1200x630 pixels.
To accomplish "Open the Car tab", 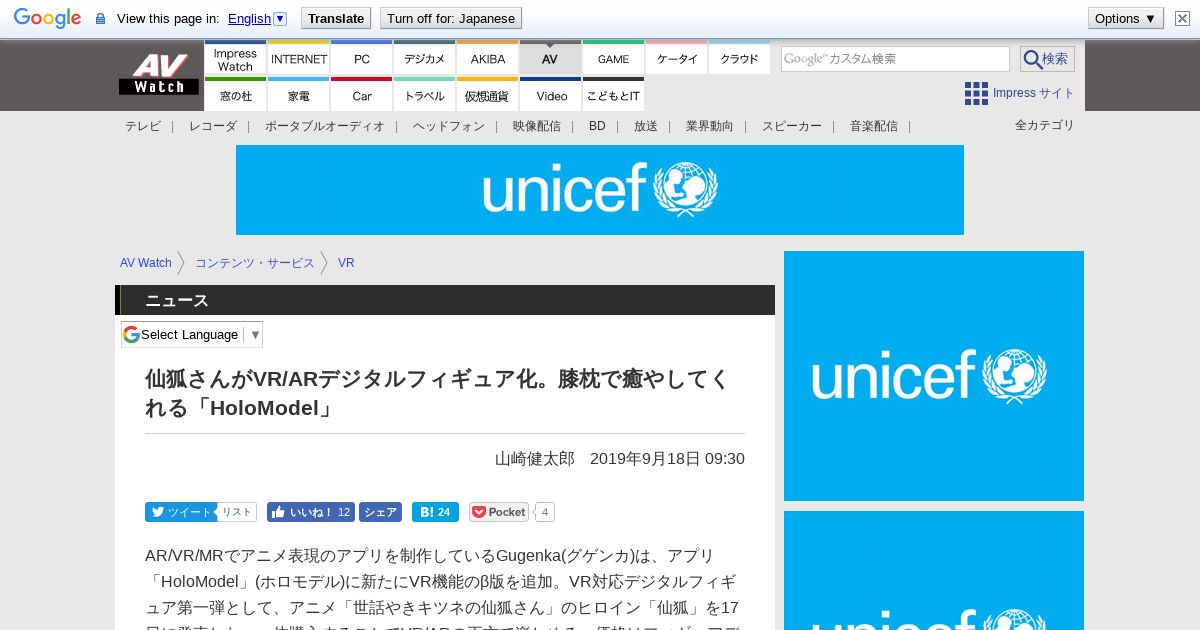I will (x=361, y=95).
